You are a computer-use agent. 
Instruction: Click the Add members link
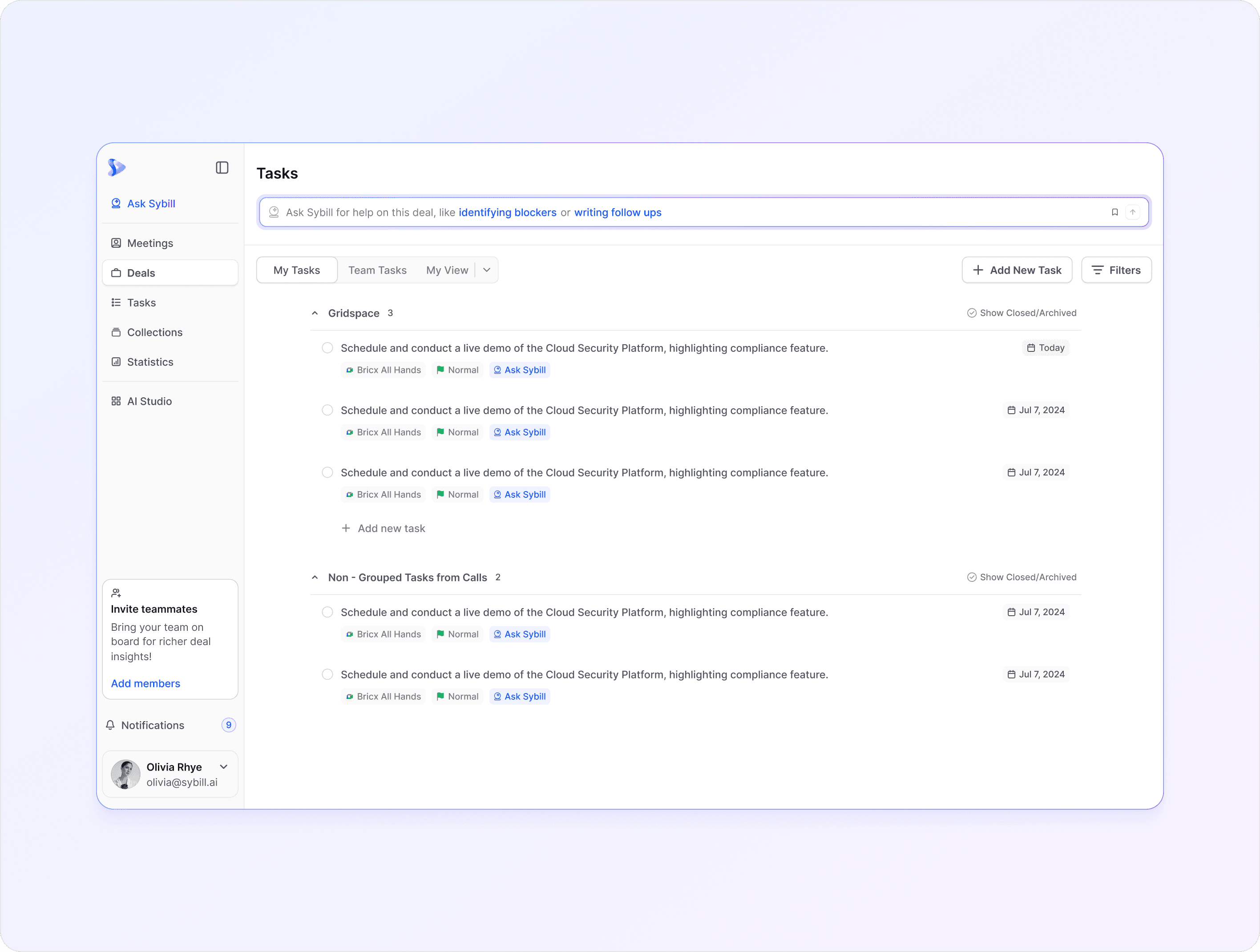(145, 683)
